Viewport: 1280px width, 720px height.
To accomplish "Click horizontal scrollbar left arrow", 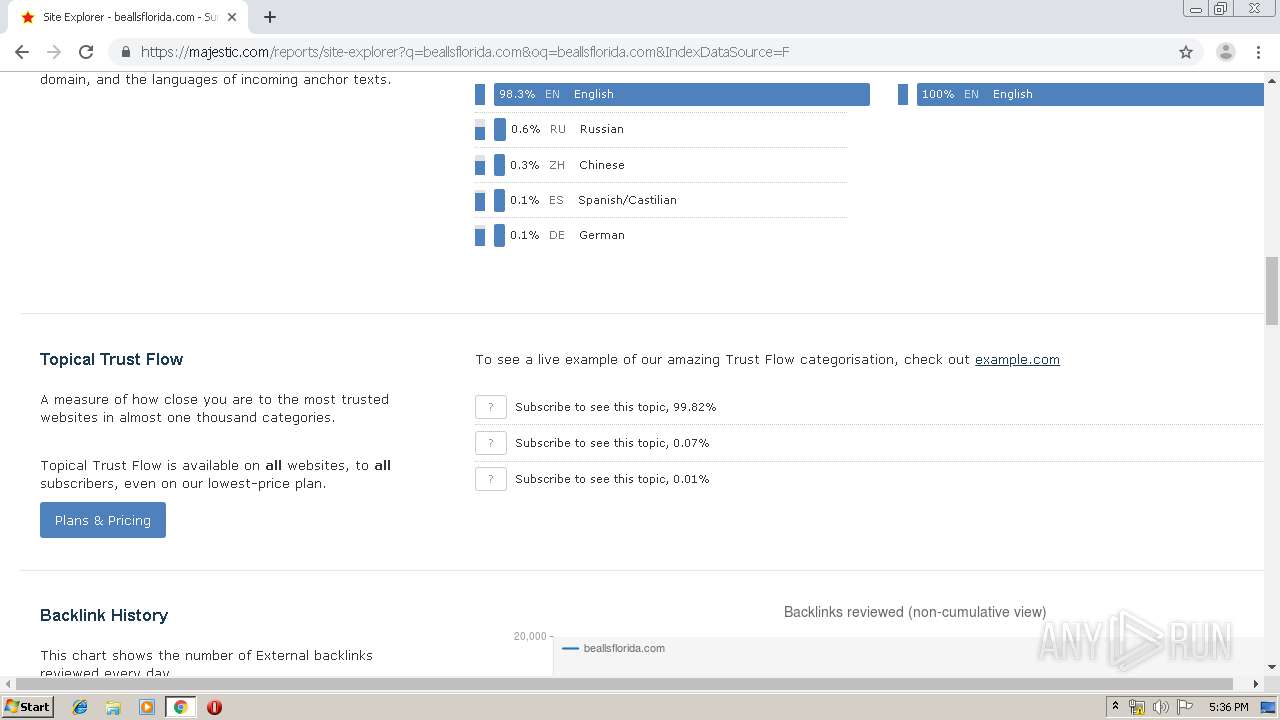I will (x=8, y=684).
